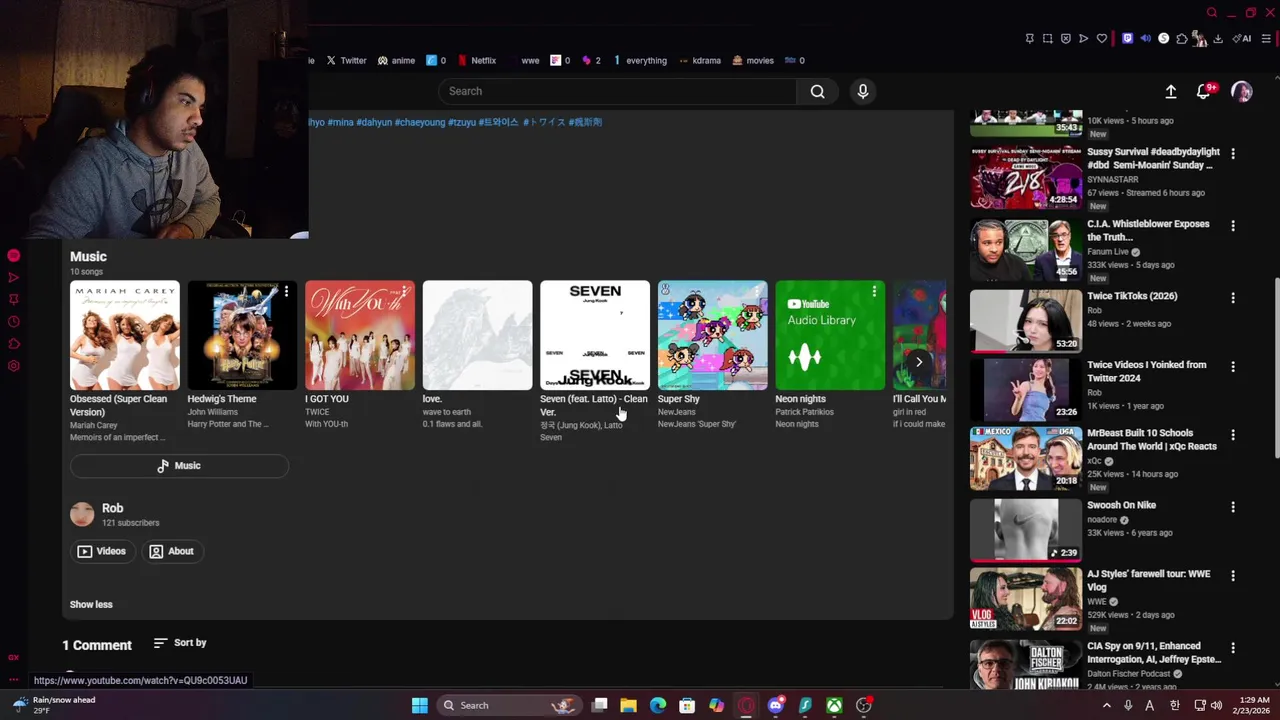Image resolution: width=1280 pixels, height=720 pixels.
Task: Click the #dahyun hashtag link
Action: (x=374, y=122)
